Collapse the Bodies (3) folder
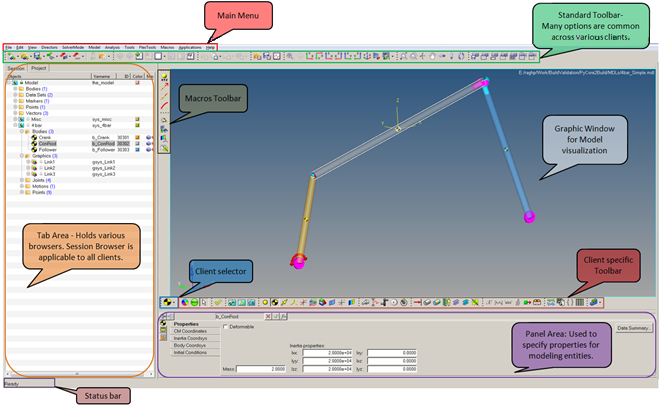660x407 pixels. point(22,131)
